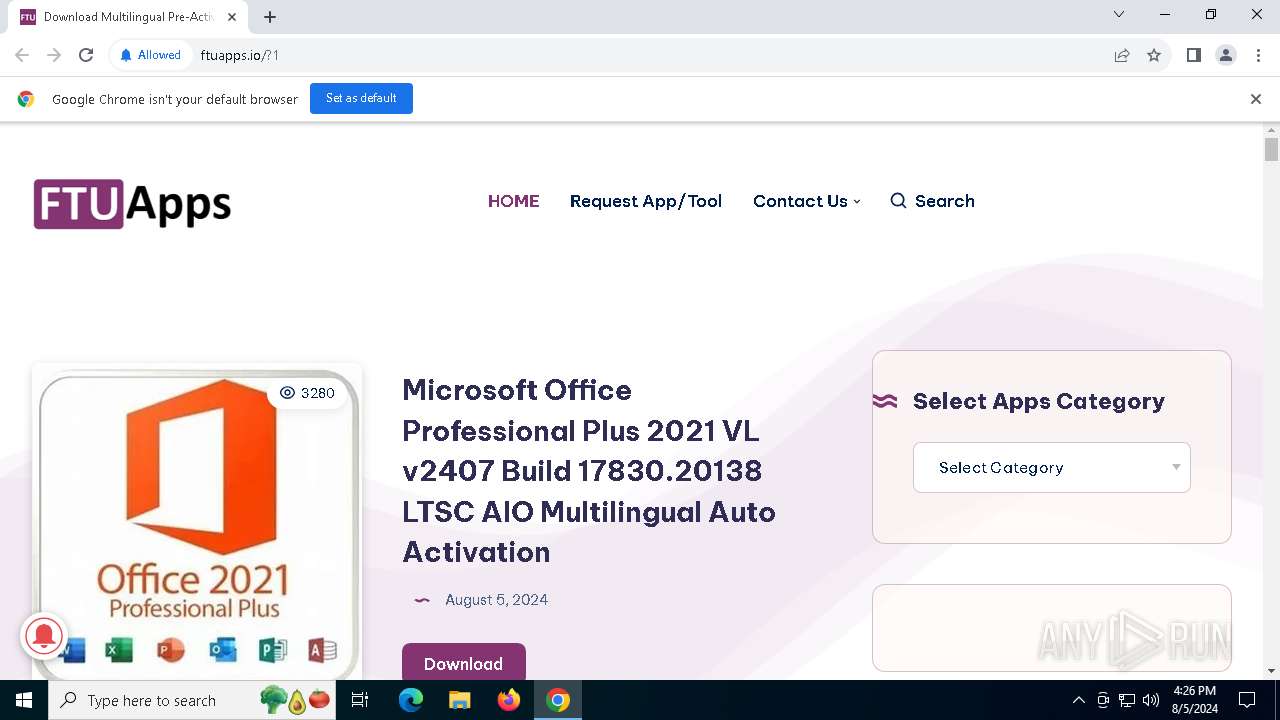Viewport: 1280px width, 720px height.
Task: Reload the page with the refresh icon
Action: coord(86,55)
